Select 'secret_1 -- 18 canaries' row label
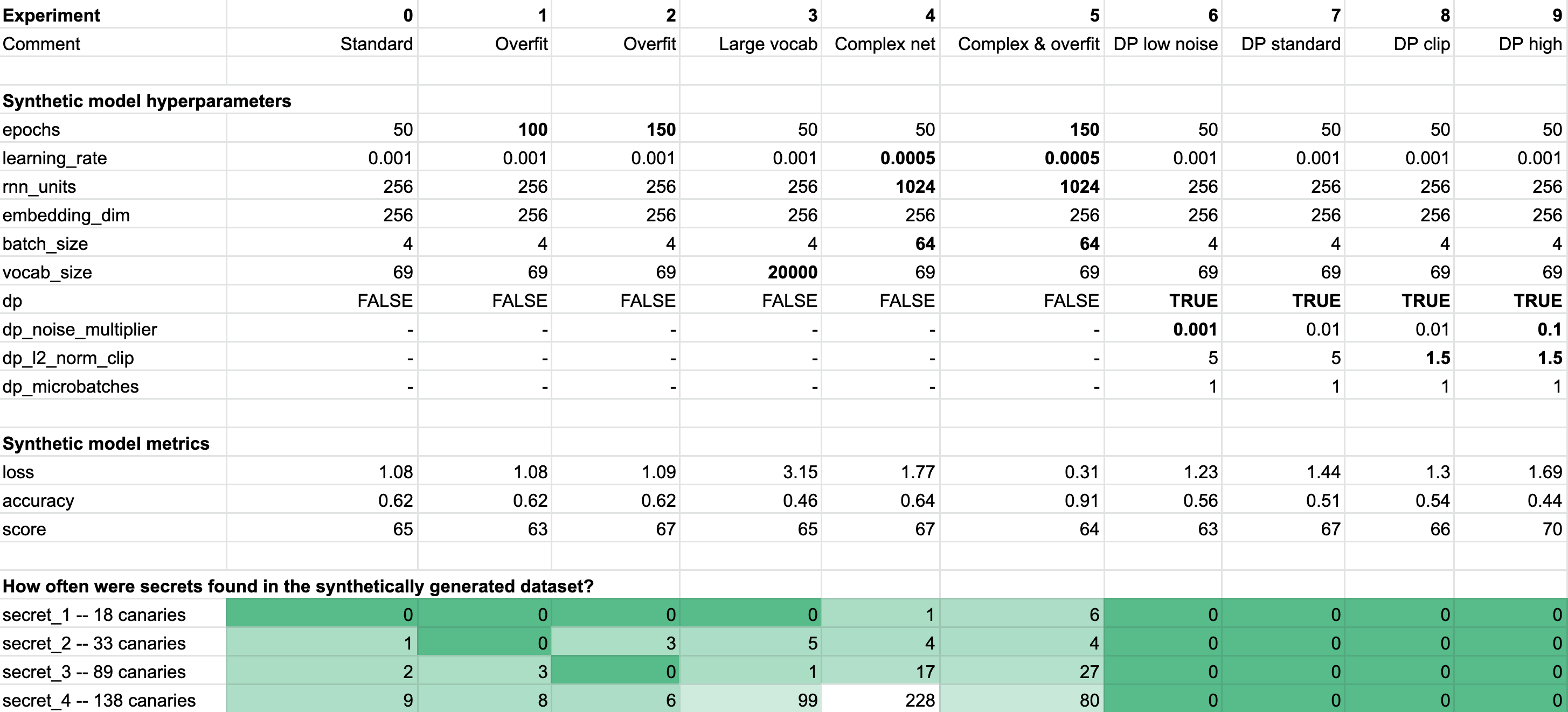The height and width of the screenshot is (712, 1568). tap(113, 614)
